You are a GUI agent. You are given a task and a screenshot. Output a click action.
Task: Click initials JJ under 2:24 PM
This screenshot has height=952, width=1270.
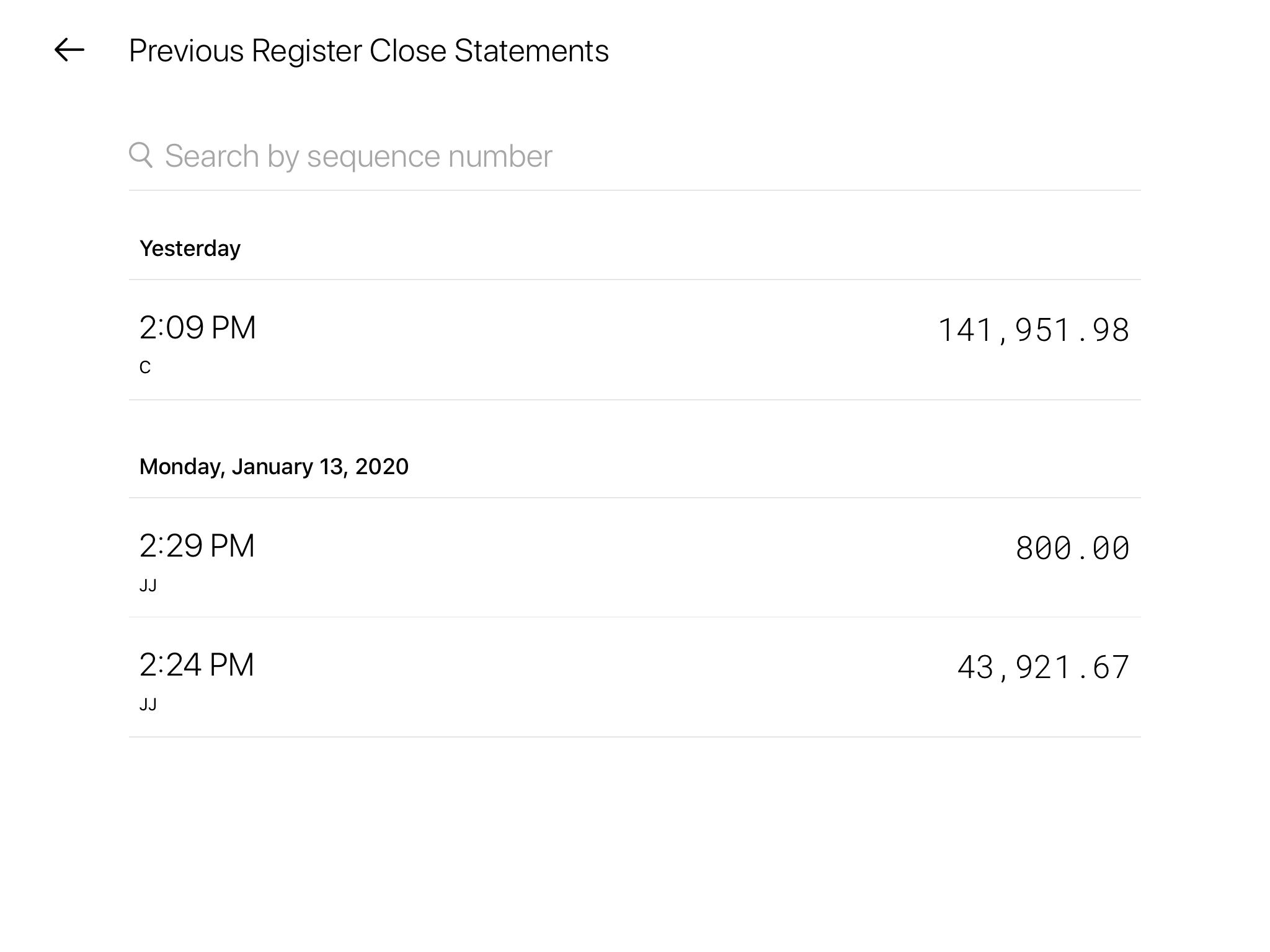148,705
